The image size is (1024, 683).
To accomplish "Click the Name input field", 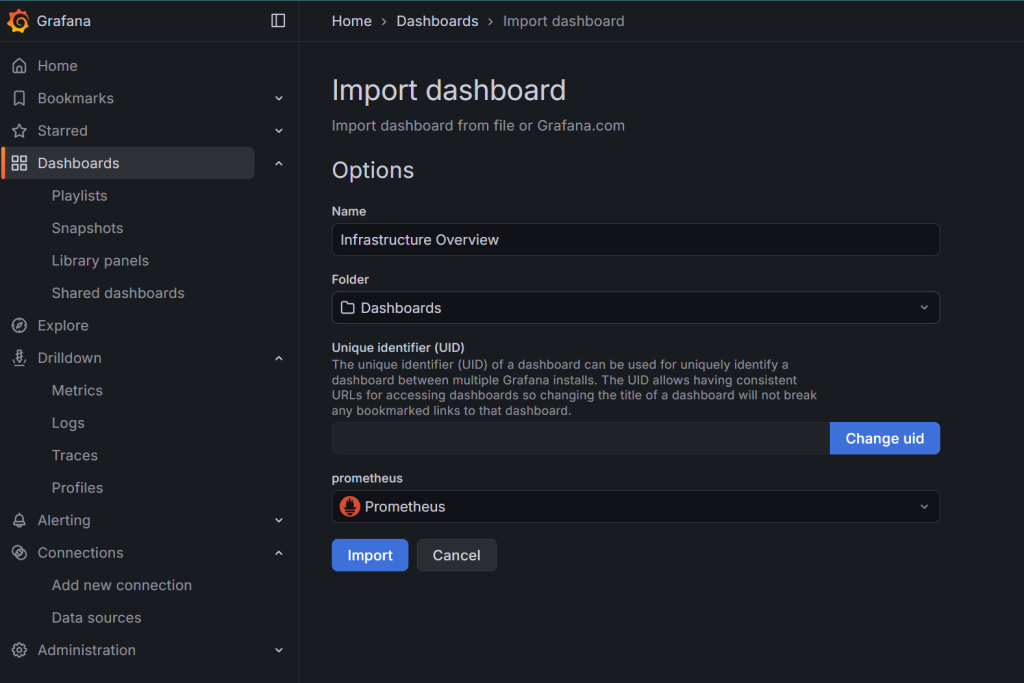I will click(635, 239).
